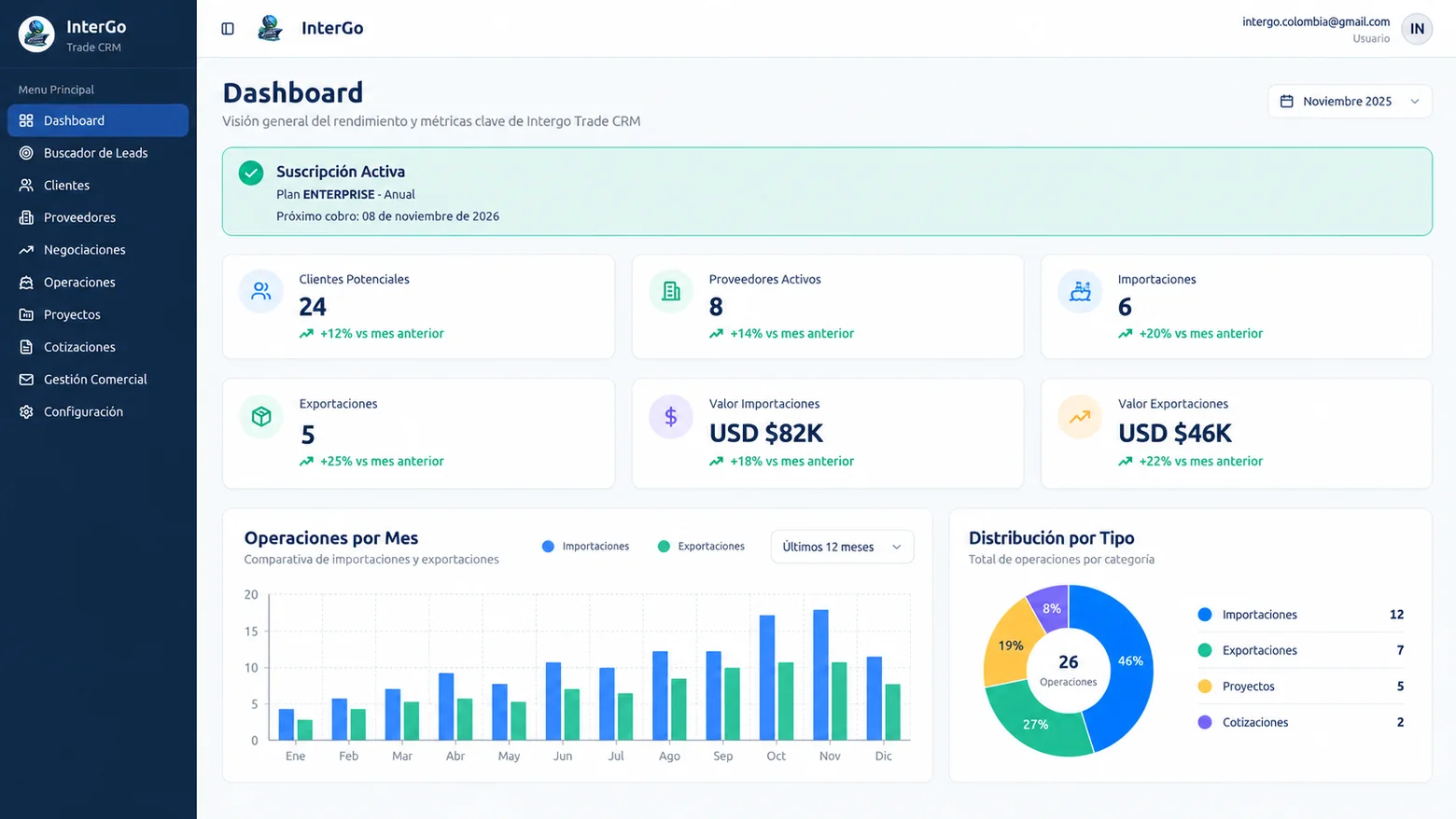Open Dashboard in the main menu

(98, 120)
